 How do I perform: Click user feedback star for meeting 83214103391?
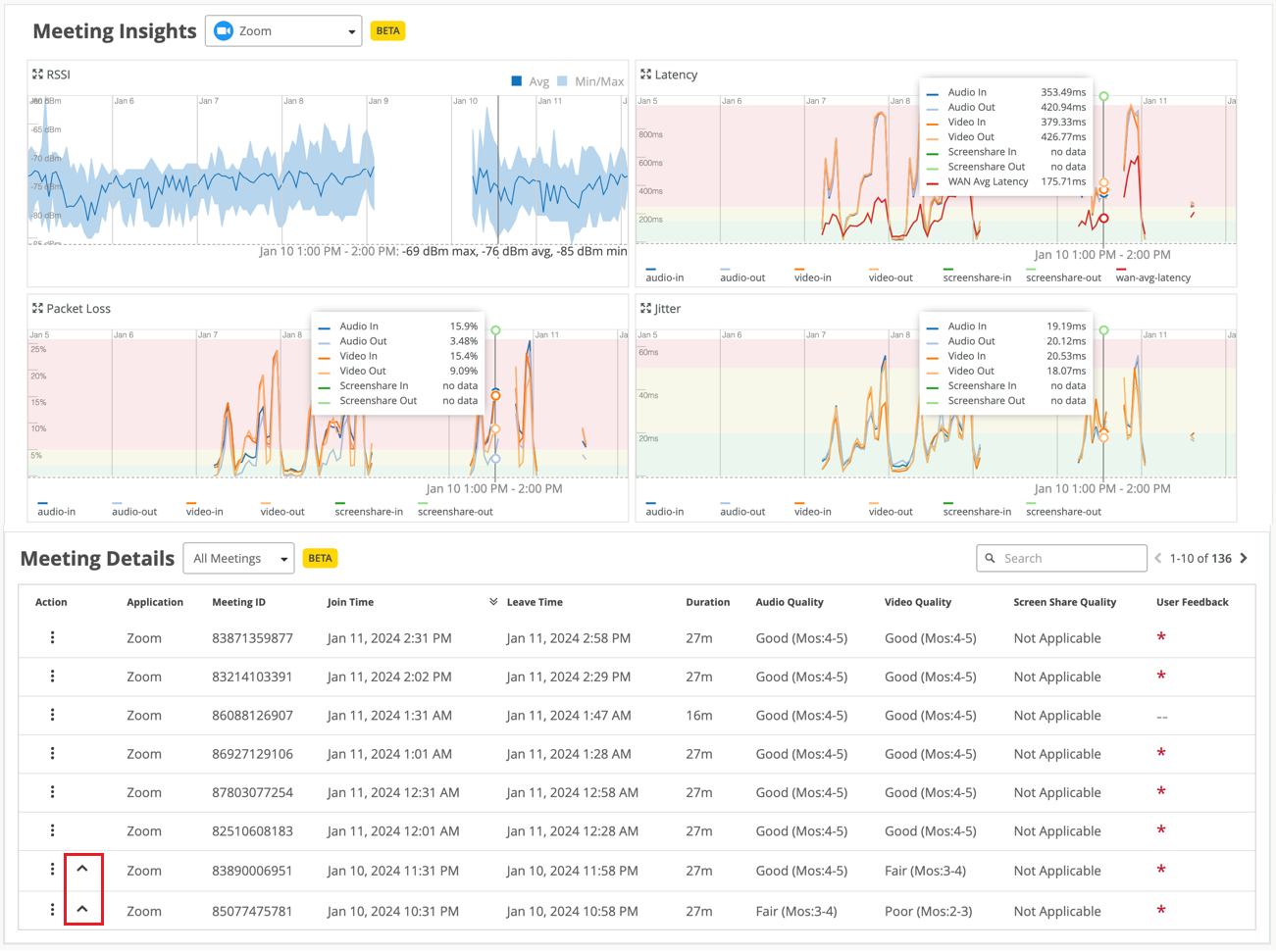pyautogui.click(x=1161, y=676)
